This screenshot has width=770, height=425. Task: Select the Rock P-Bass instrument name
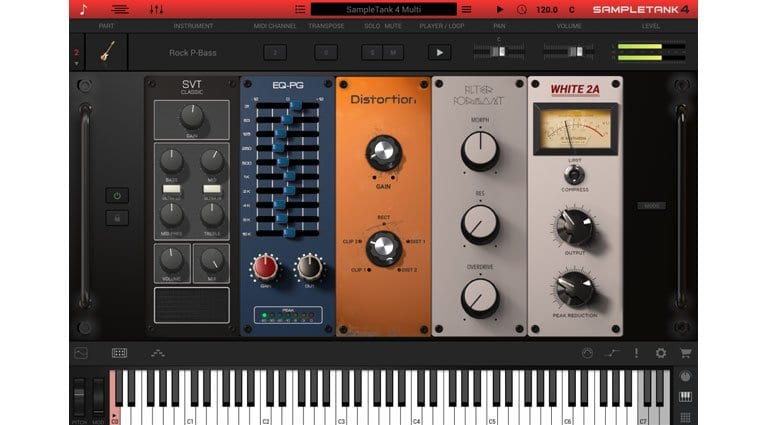[192, 53]
